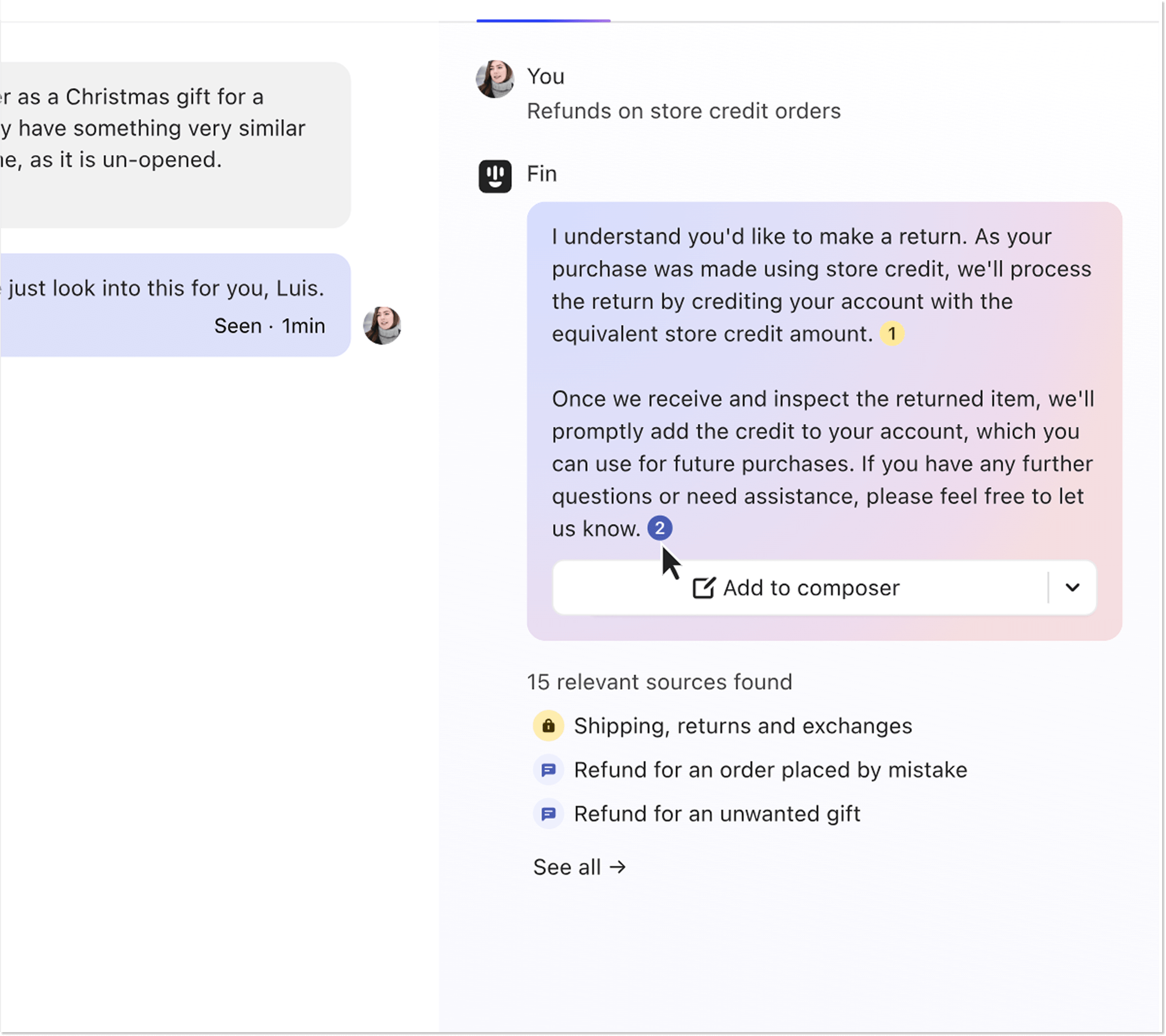Click the Add to composer button
The width and height of the screenshot is (1166, 1036).
point(798,587)
